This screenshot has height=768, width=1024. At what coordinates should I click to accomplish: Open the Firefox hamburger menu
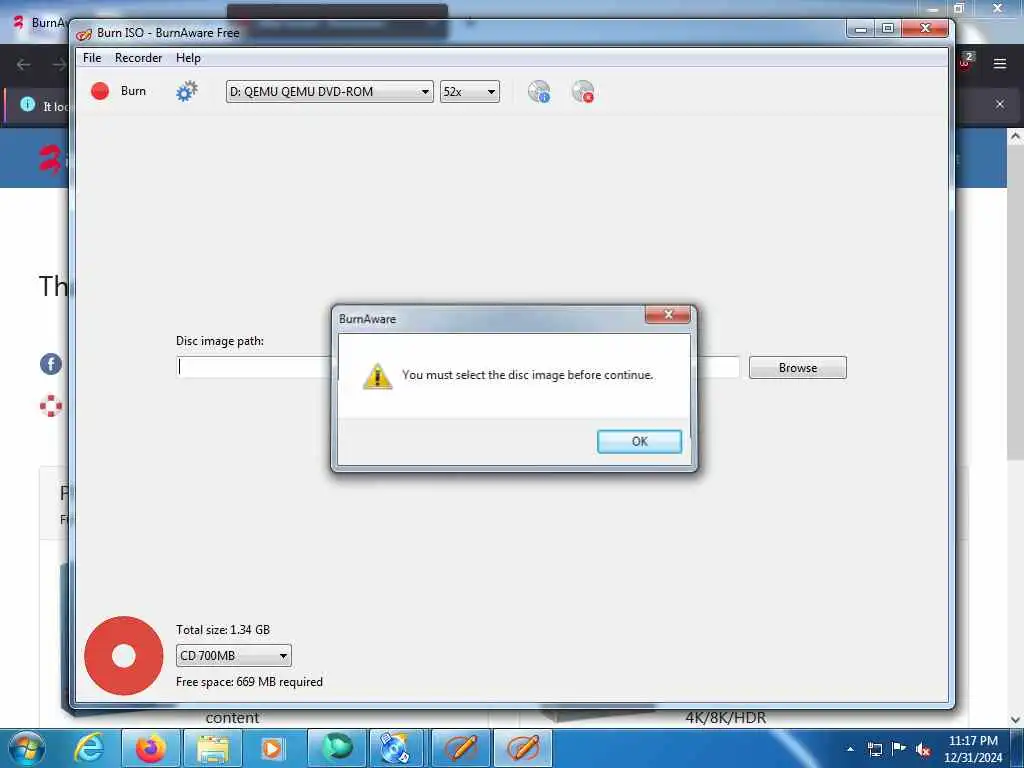[x=1000, y=64]
